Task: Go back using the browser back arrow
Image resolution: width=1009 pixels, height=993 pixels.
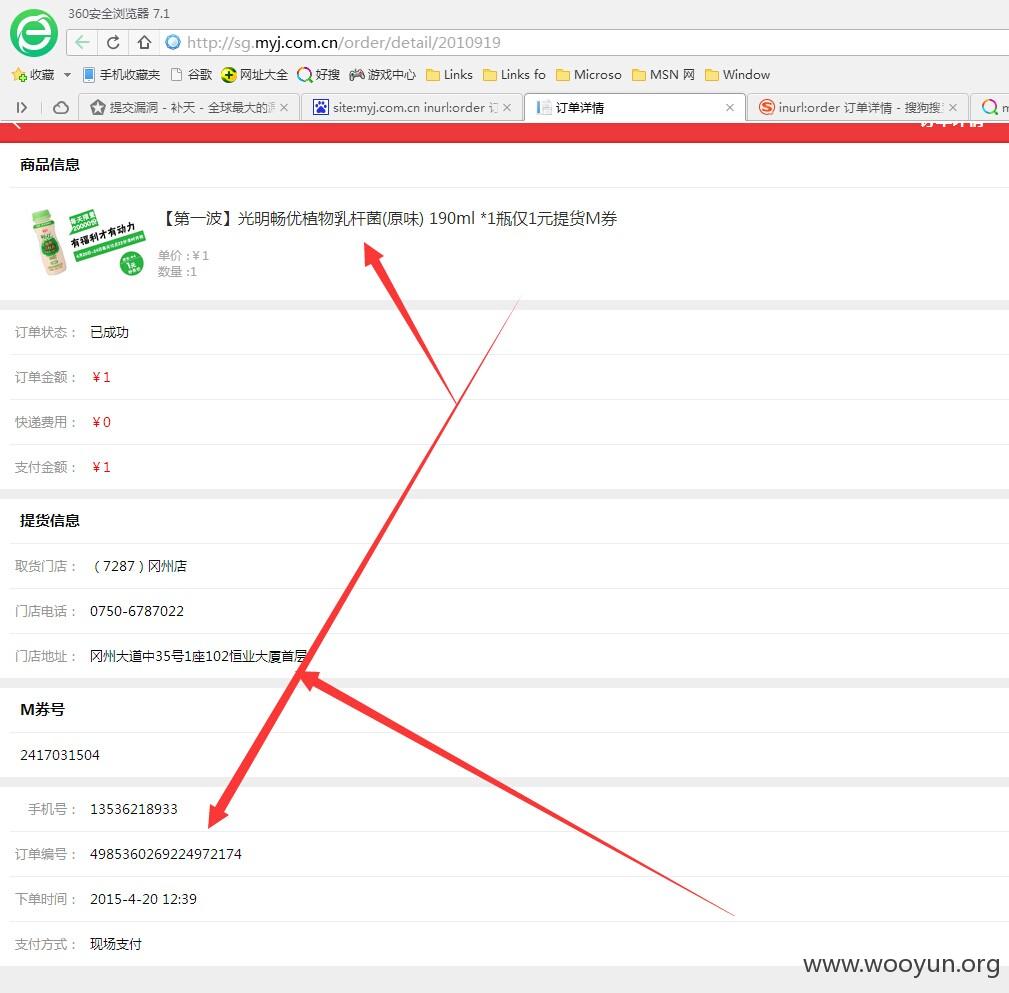Action: click(82, 42)
